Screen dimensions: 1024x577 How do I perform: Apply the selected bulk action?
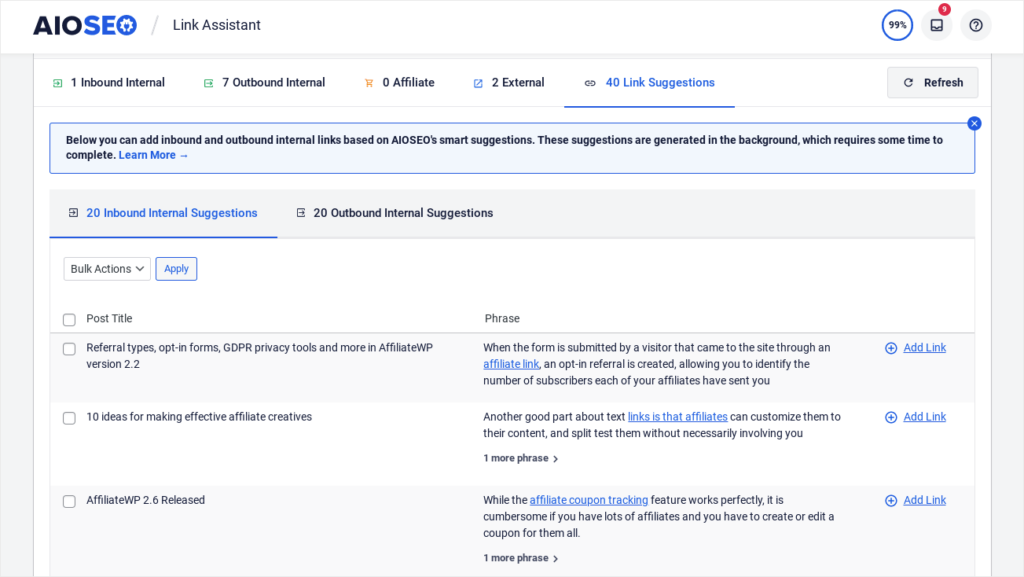(176, 269)
